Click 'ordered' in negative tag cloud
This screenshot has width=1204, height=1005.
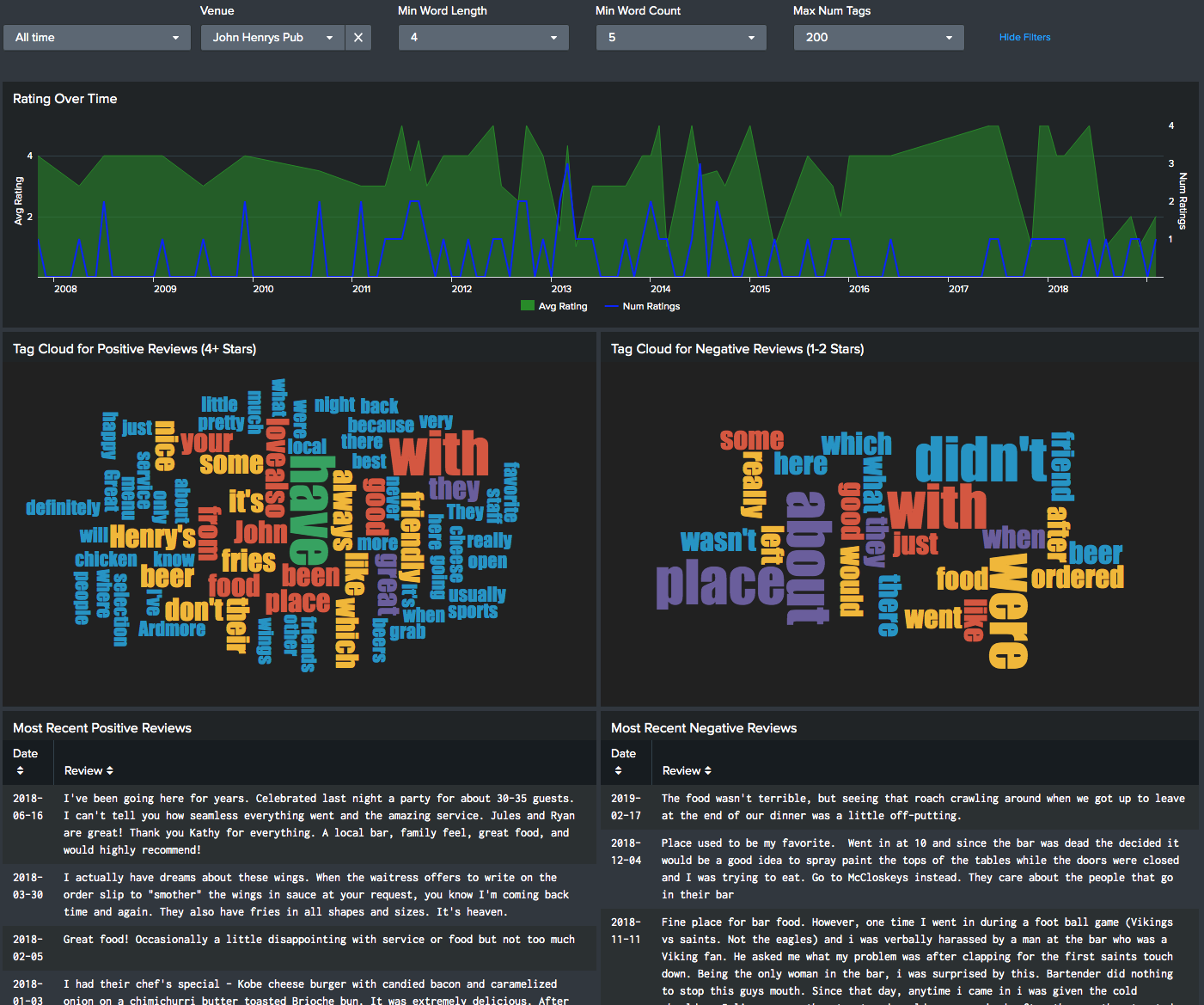tap(1078, 577)
